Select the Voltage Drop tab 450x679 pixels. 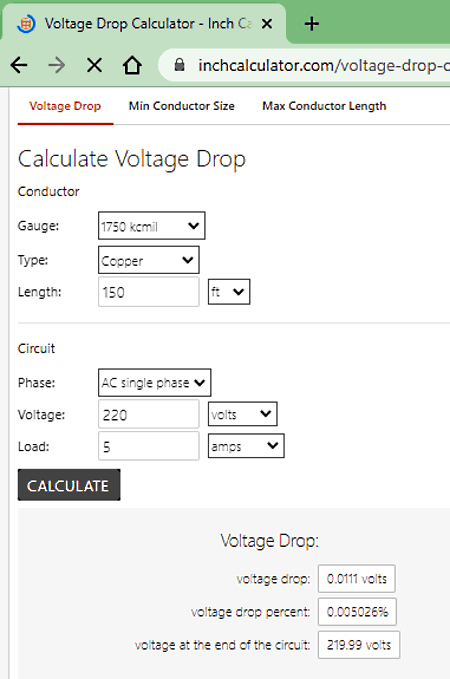[65, 106]
